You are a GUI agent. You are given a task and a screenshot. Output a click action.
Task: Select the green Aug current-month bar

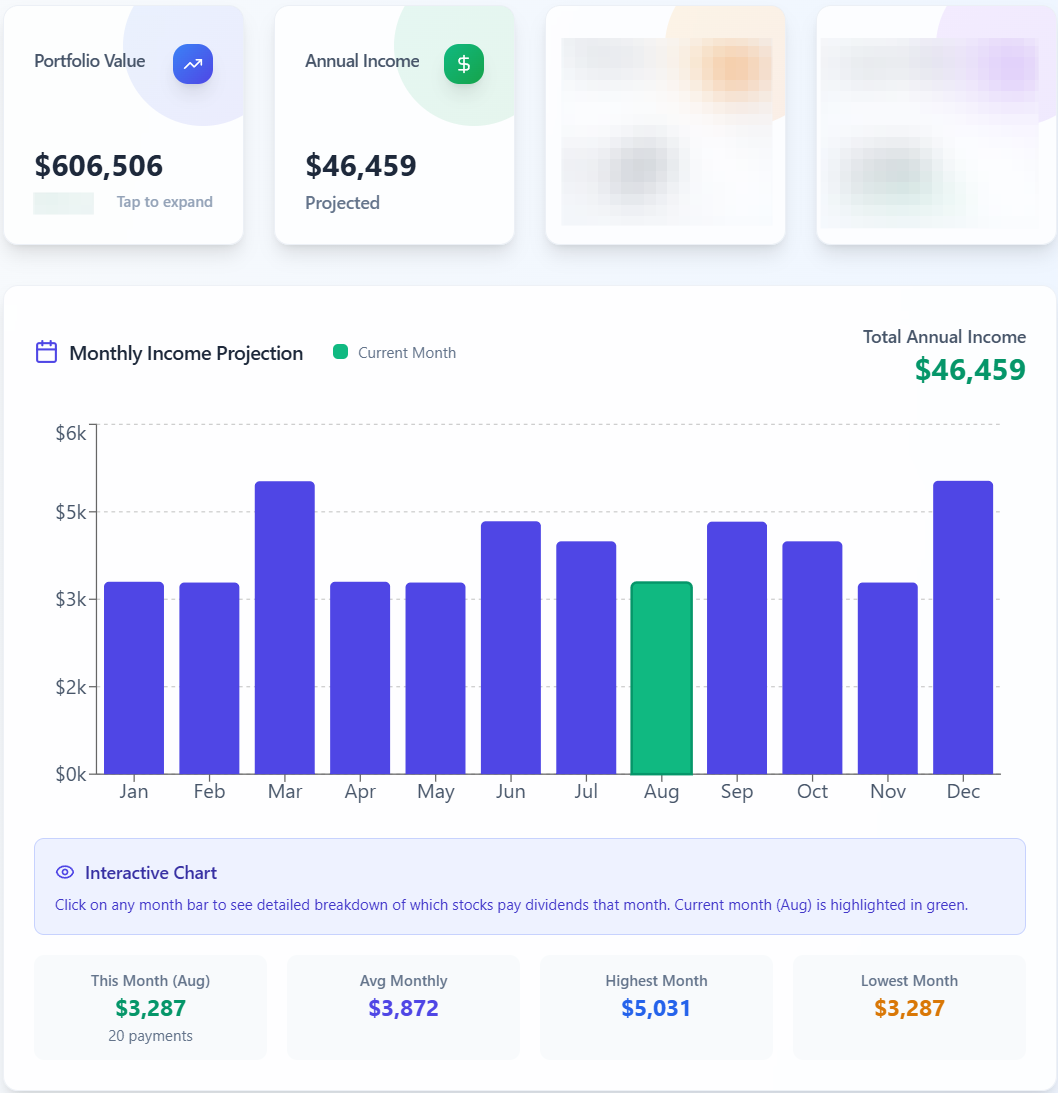pyautogui.click(x=661, y=678)
